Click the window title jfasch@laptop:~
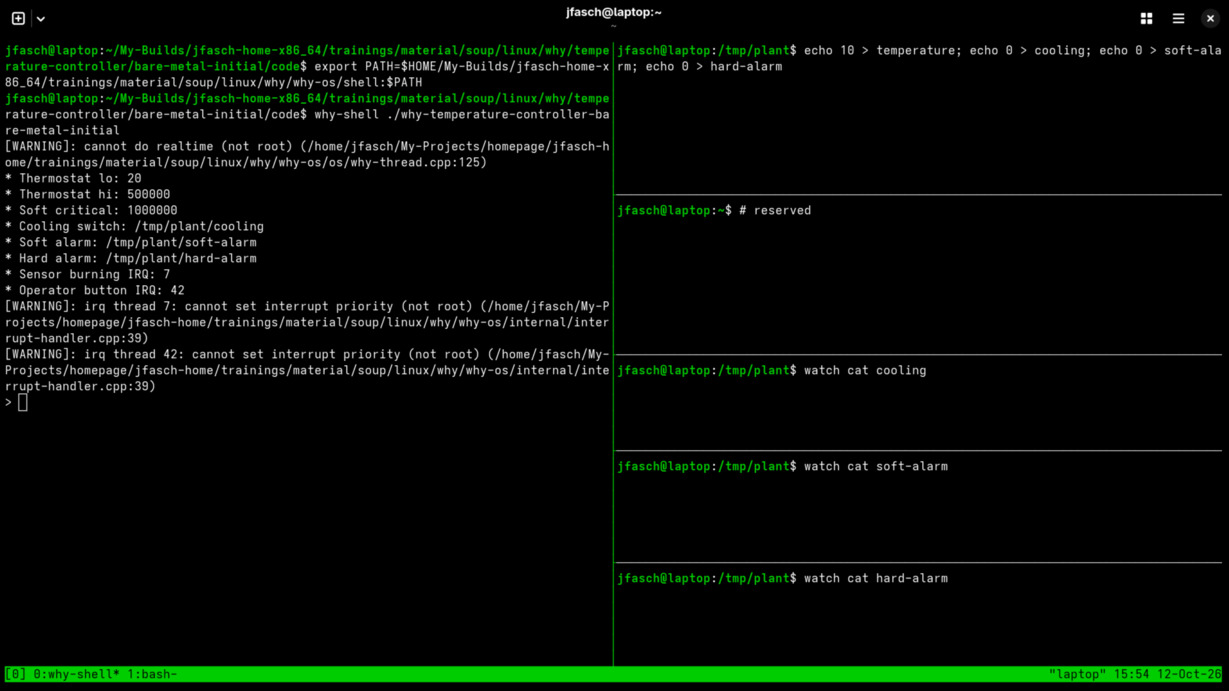This screenshot has height=691, width=1229. pyautogui.click(x=614, y=12)
